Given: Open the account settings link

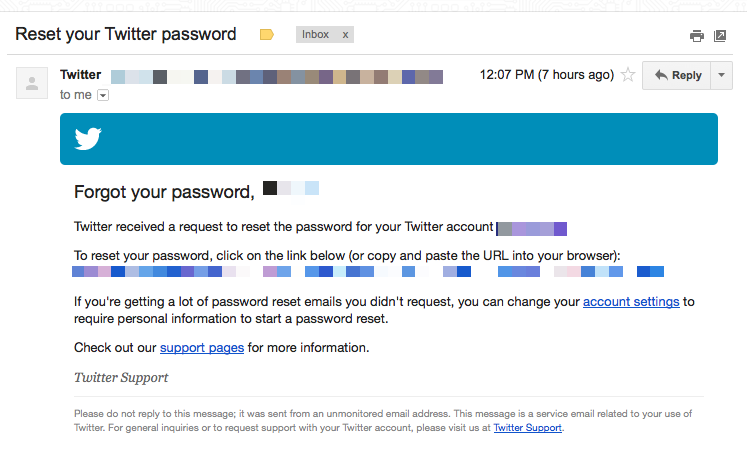Looking at the screenshot, I should 631,301.
